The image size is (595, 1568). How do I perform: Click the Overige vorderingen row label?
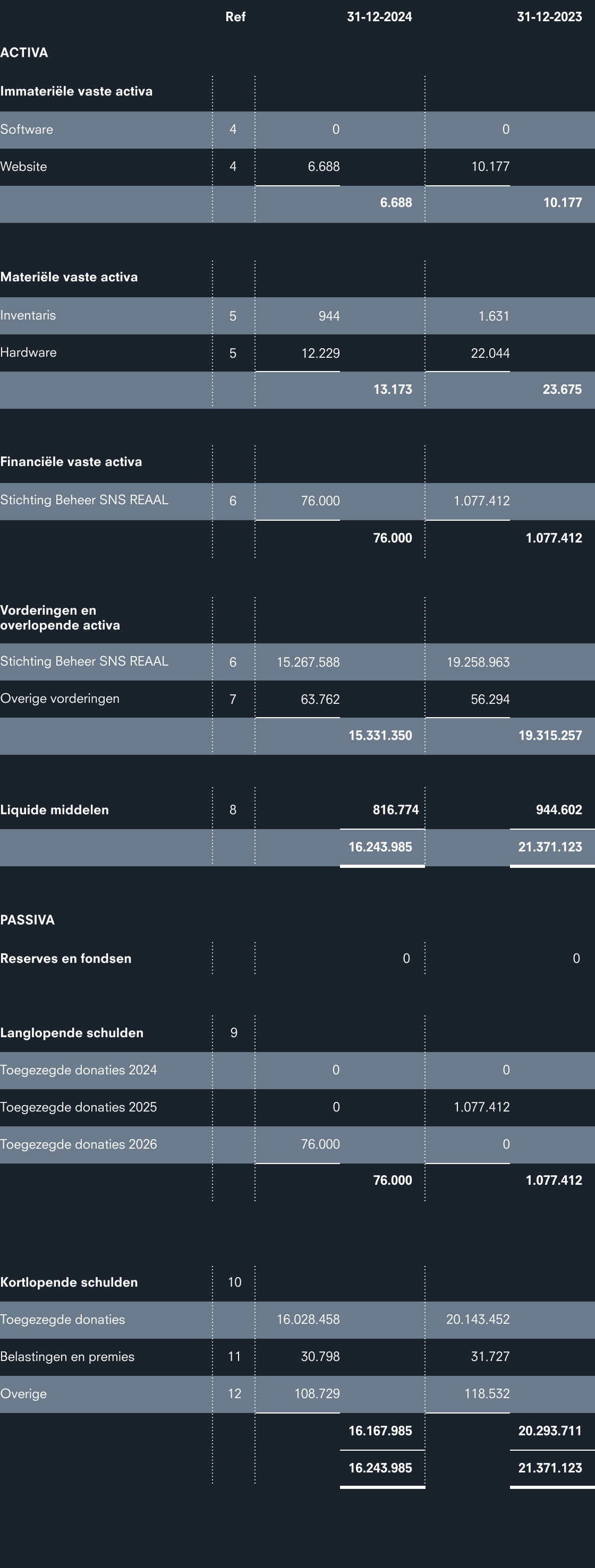pos(59,699)
